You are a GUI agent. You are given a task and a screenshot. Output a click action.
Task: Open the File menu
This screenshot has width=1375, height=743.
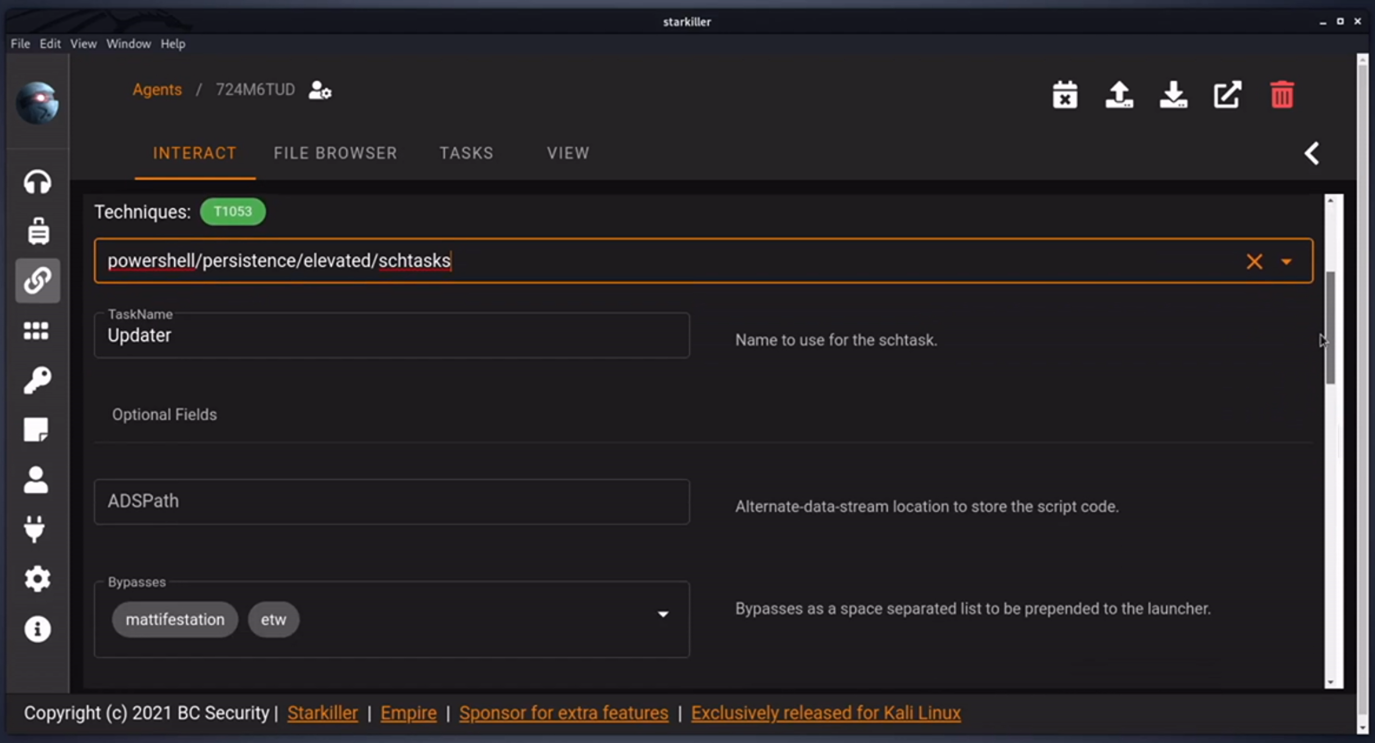[20, 44]
